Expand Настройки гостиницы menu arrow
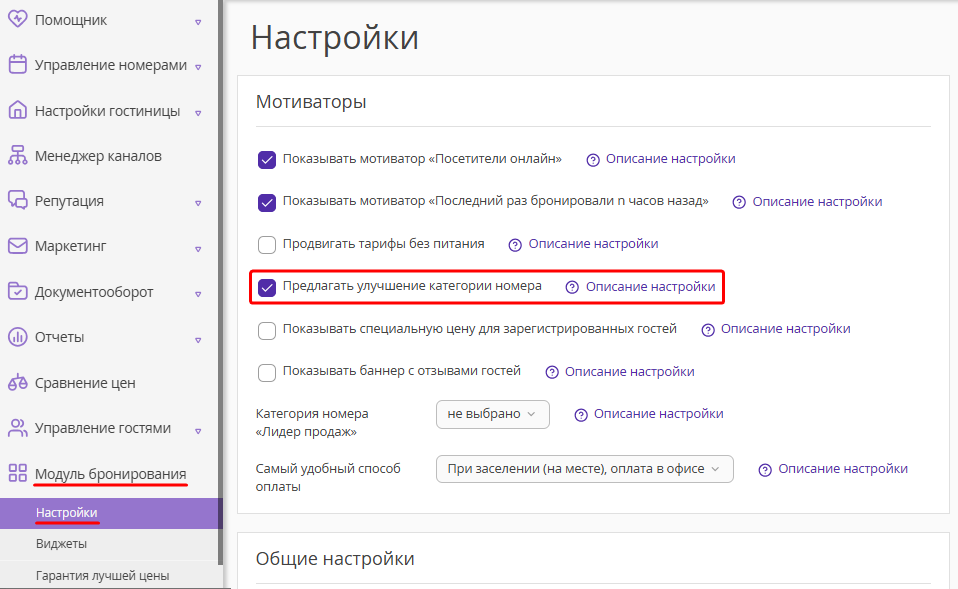 (198, 113)
